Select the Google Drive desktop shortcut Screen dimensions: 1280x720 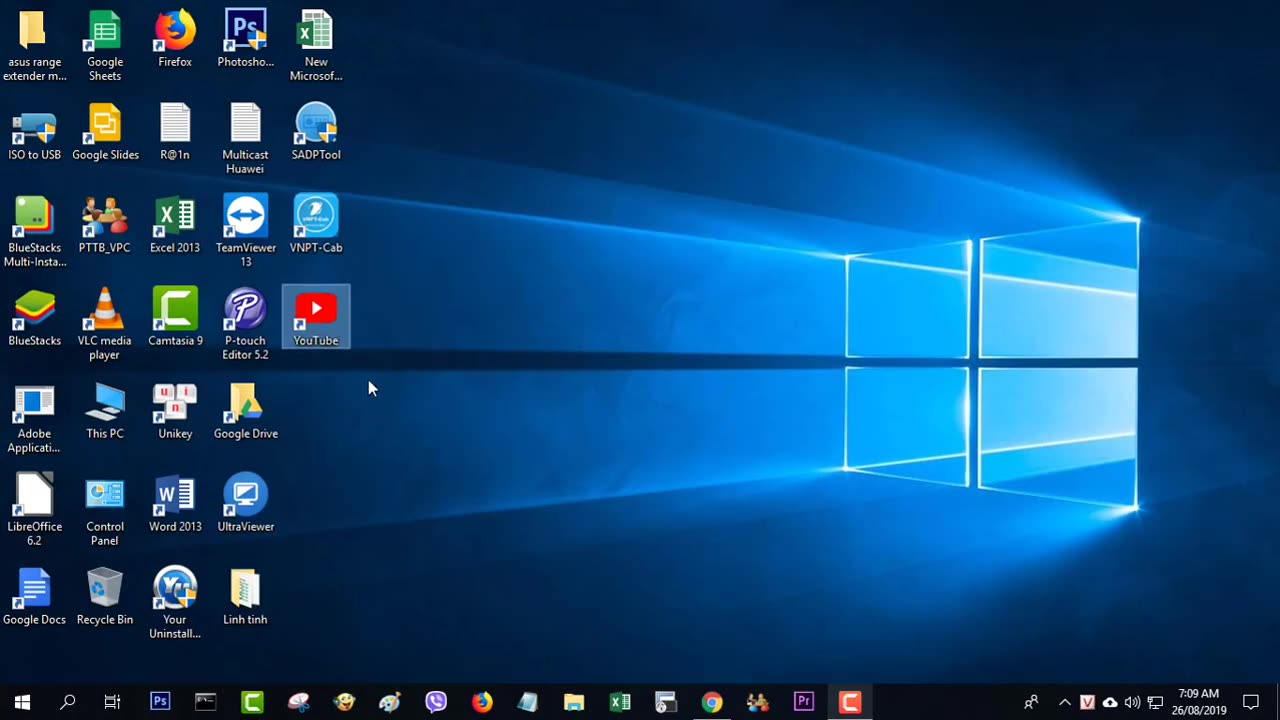pyautogui.click(x=245, y=412)
